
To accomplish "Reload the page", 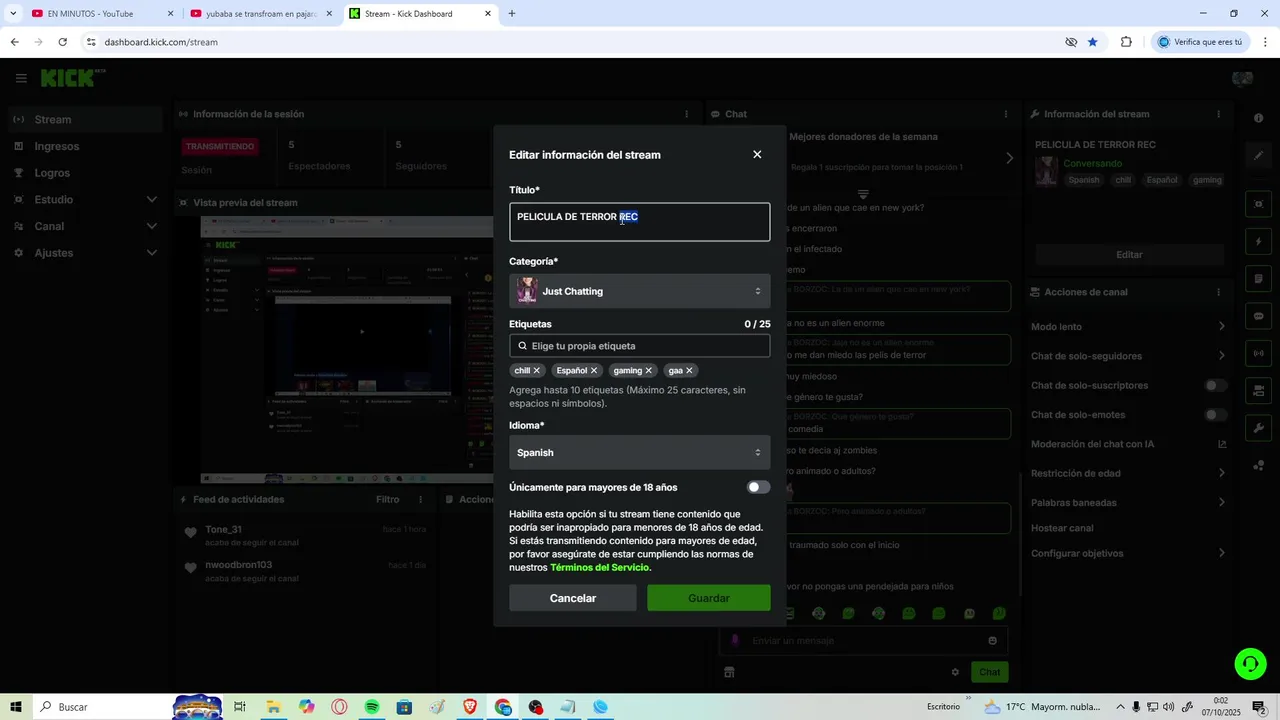I will point(62,42).
